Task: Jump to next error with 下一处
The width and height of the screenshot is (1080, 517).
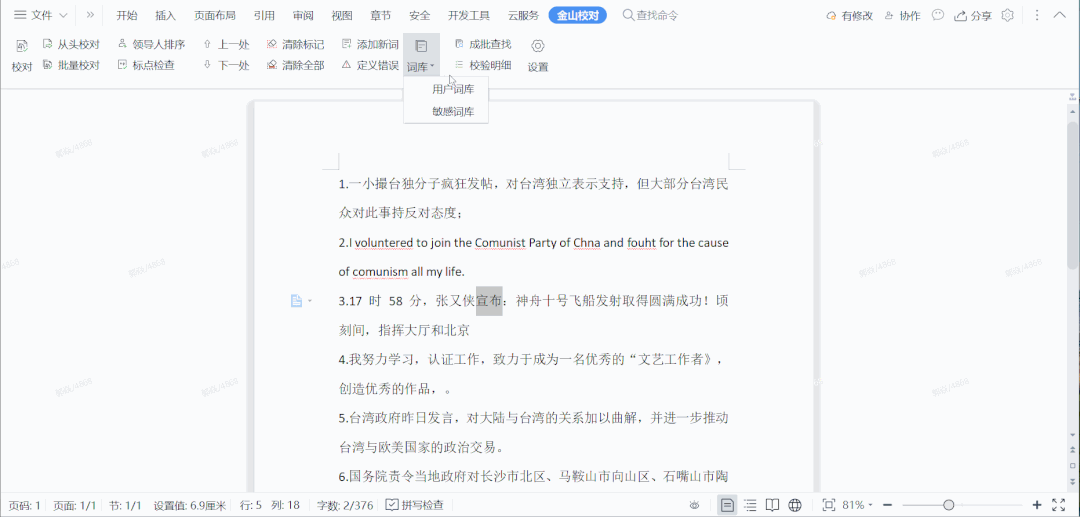Action: pyautogui.click(x=227, y=65)
